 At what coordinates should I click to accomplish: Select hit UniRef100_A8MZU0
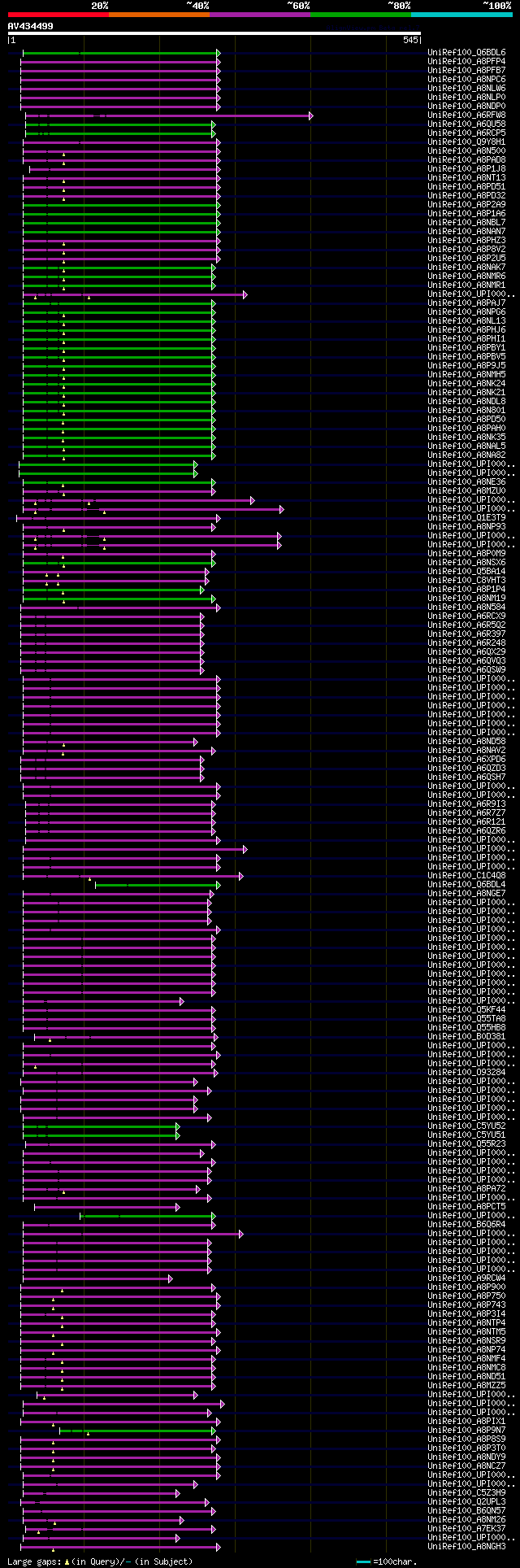(x=466, y=490)
